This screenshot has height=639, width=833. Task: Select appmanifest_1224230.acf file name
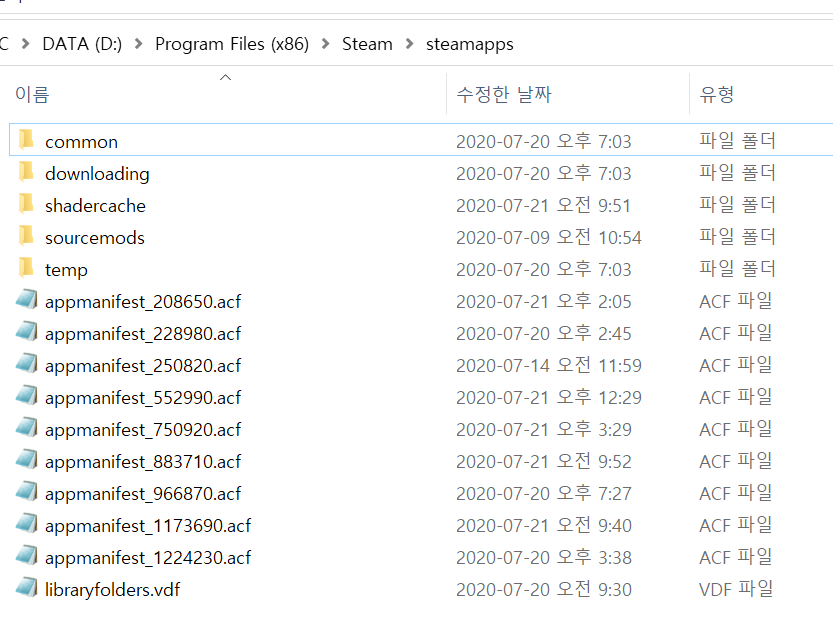148,558
